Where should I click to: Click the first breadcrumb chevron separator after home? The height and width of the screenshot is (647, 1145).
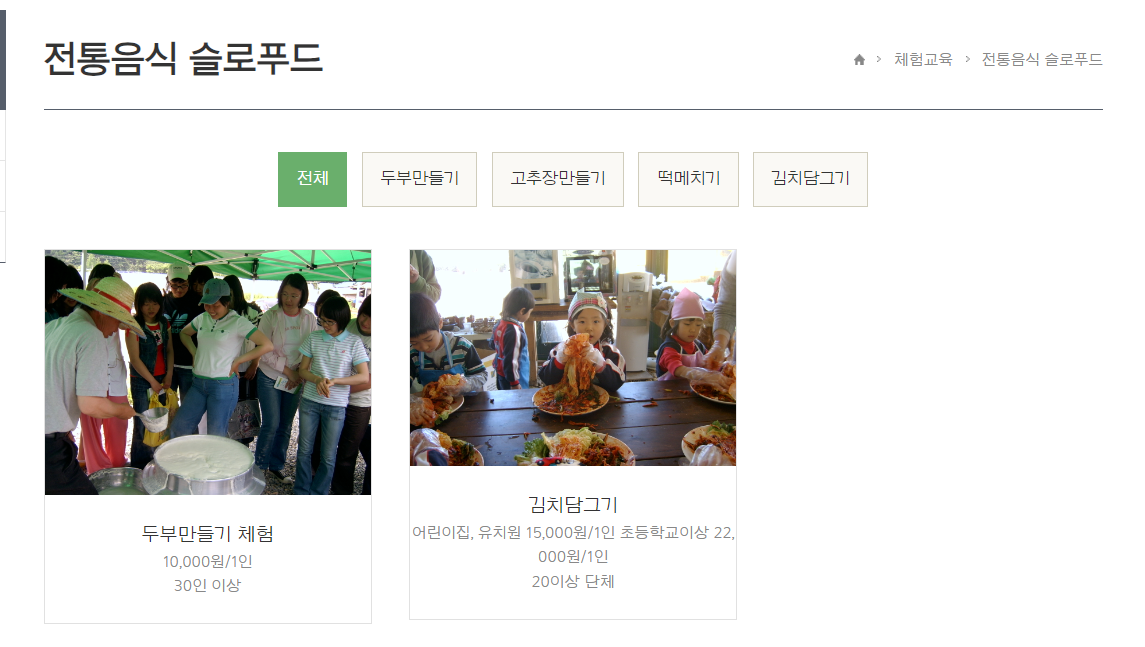[x=879, y=59]
